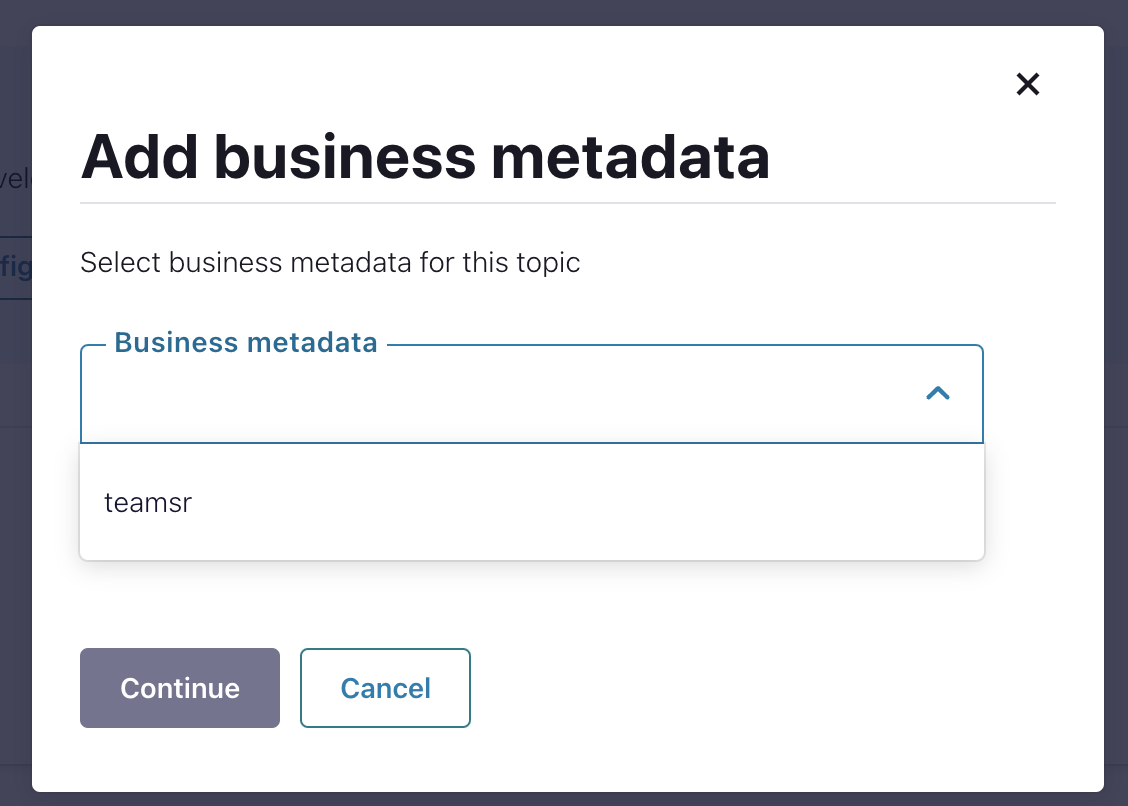Select the teamsr option

tap(148, 503)
